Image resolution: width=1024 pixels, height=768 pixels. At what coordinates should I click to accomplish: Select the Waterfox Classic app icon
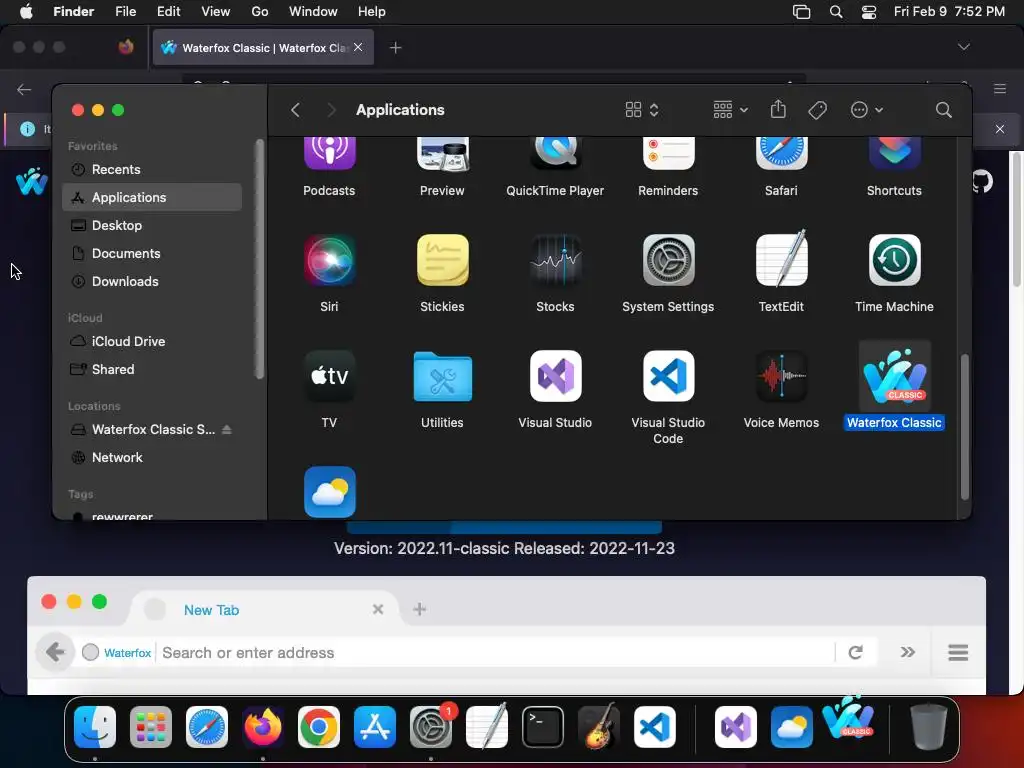click(894, 376)
